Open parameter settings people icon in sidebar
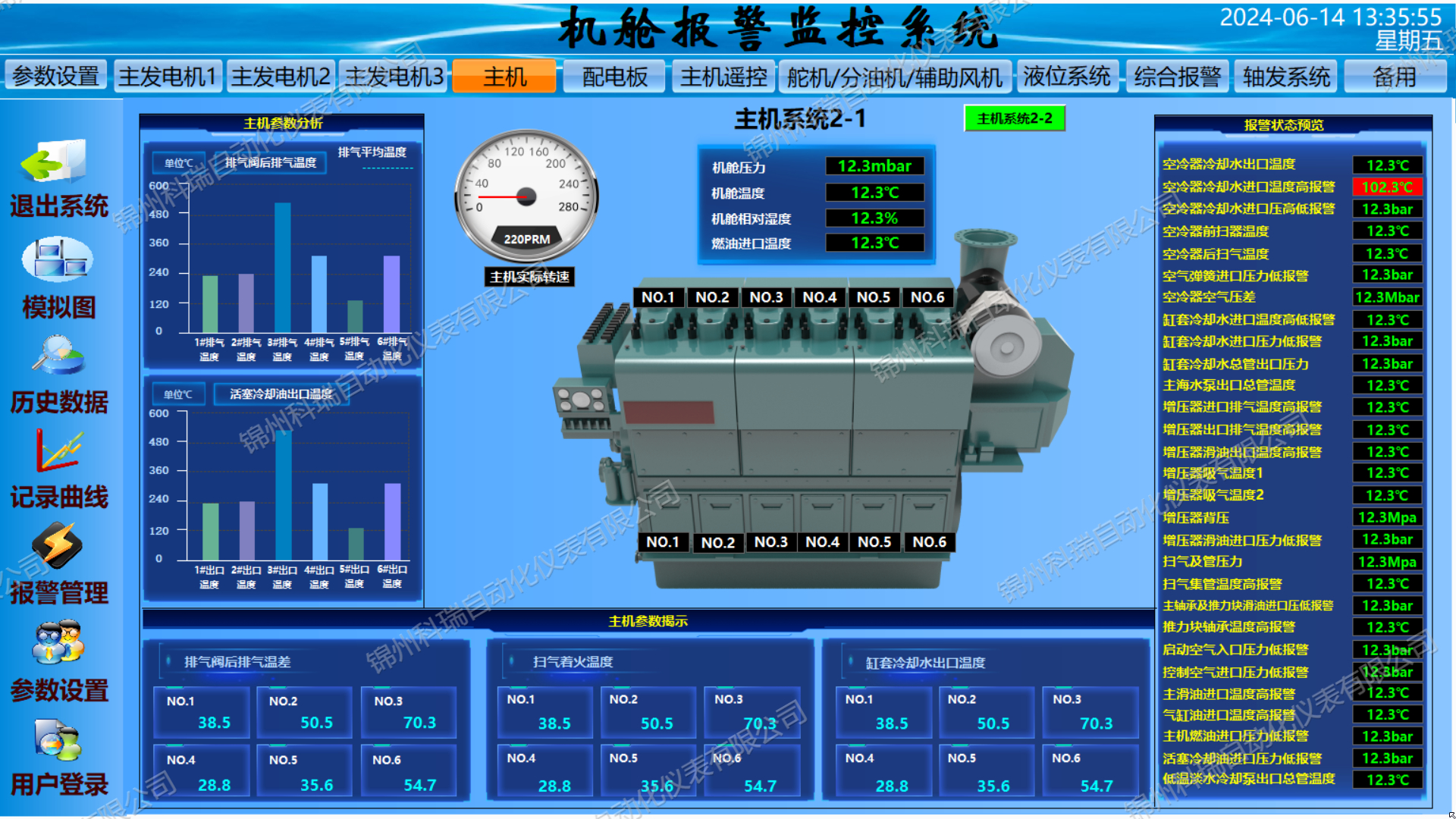Image resolution: width=1456 pixels, height=819 pixels. [x=58, y=642]
